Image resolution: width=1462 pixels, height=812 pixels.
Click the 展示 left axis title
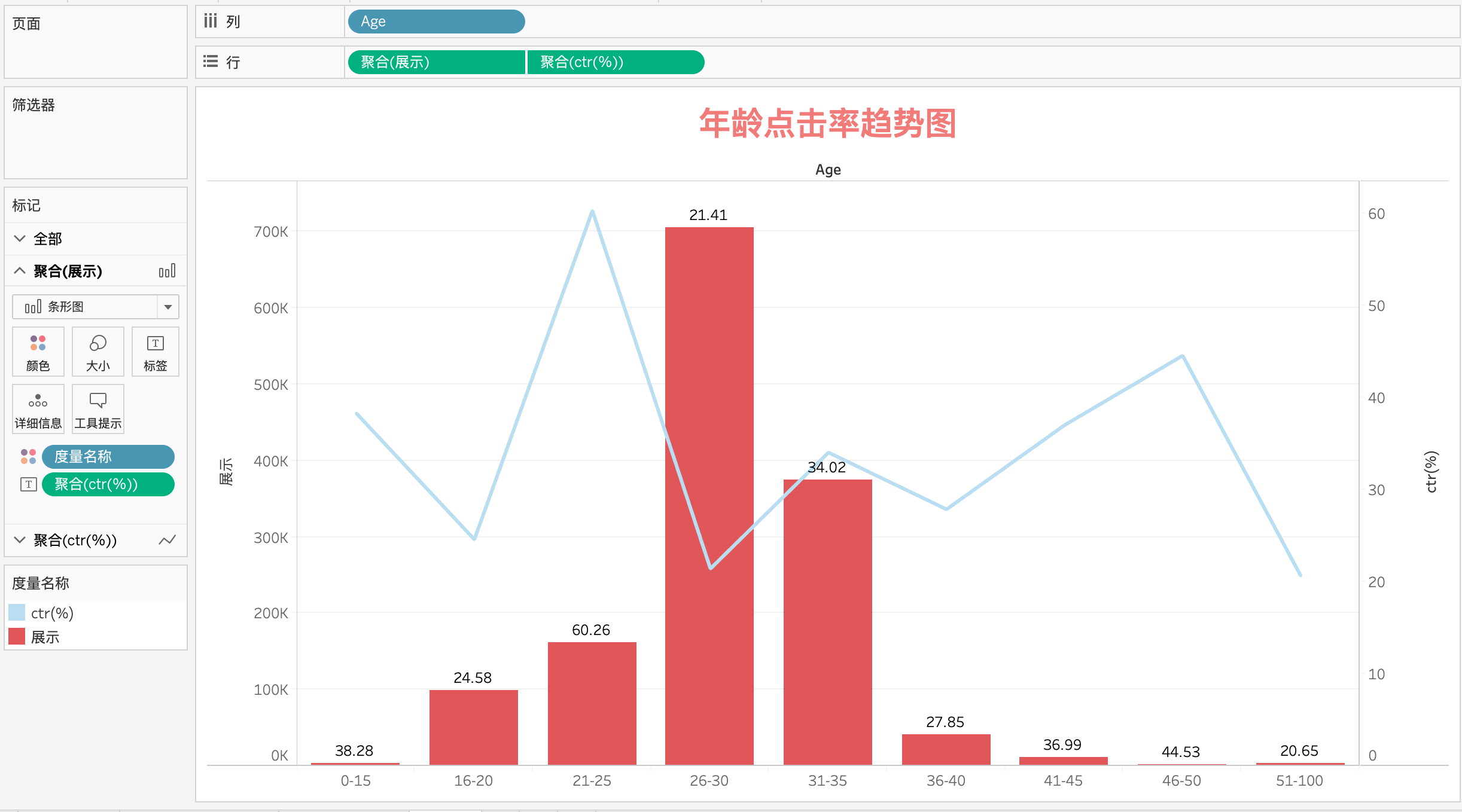tap(227, 471)
